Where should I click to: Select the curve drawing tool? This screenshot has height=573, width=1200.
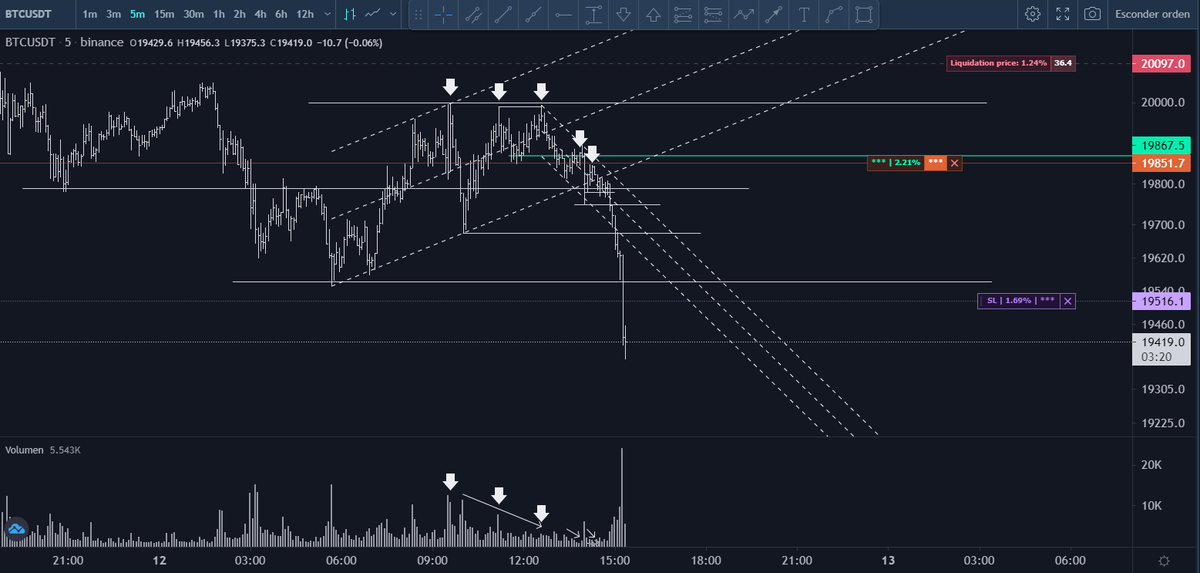point(834,14)
